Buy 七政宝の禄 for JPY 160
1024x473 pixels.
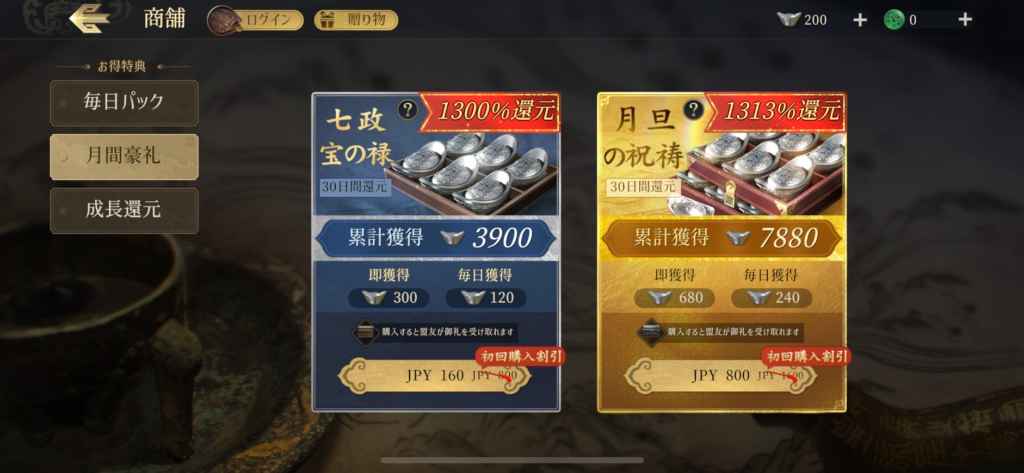pyautogui.click(x=435, y=376)
